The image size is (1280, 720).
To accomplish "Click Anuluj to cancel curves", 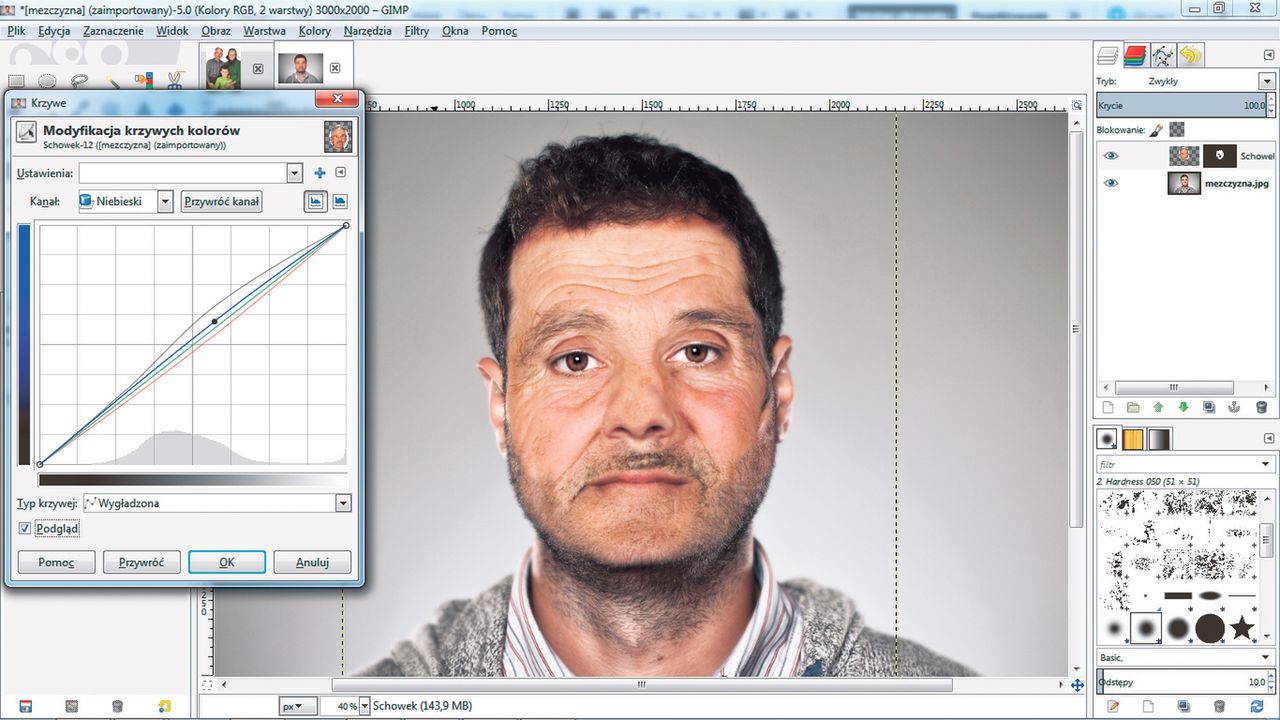I will tap(312, 562).
